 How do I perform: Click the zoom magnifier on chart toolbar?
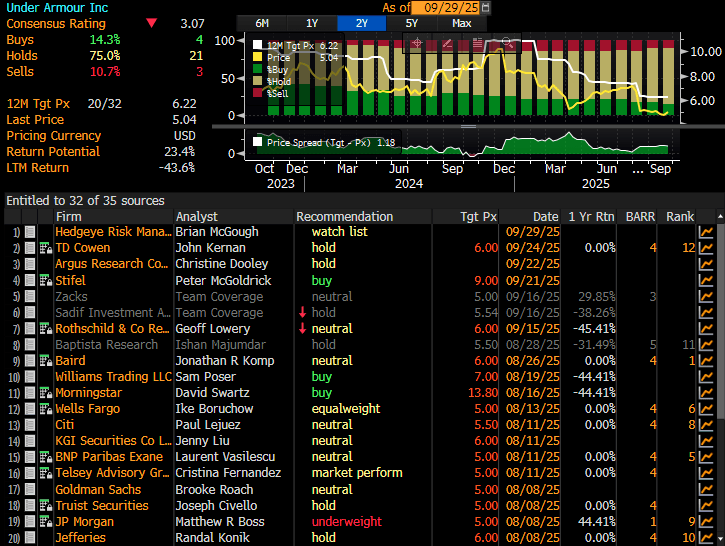[507, 43]
